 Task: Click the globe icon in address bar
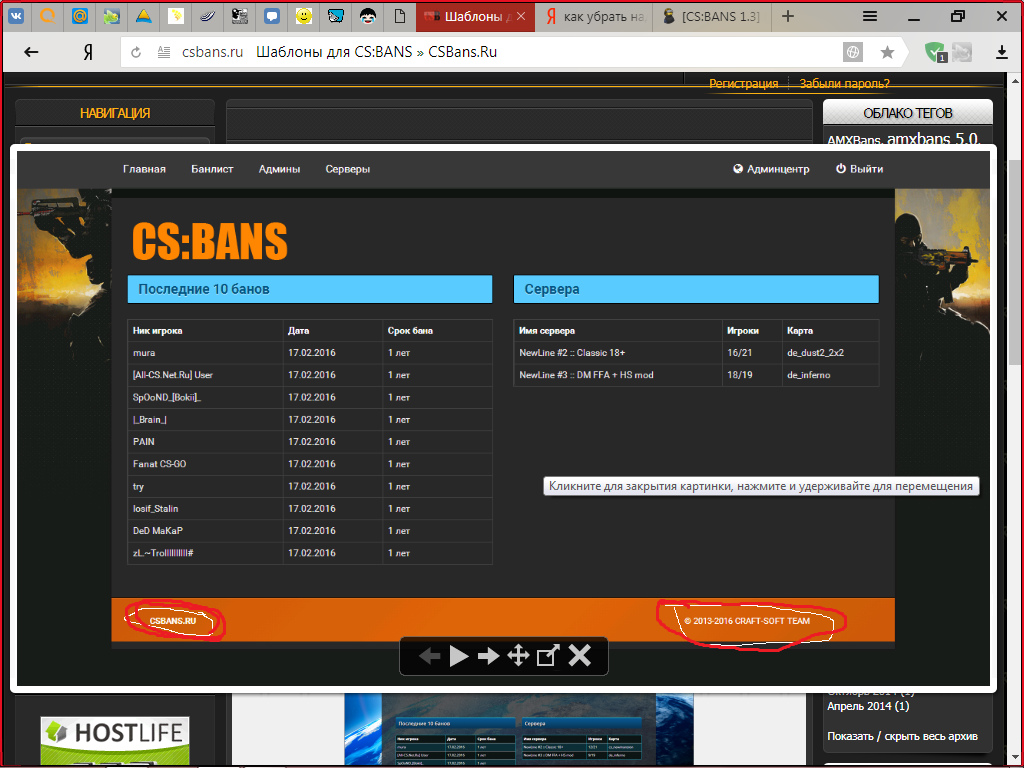coord(853,52)
